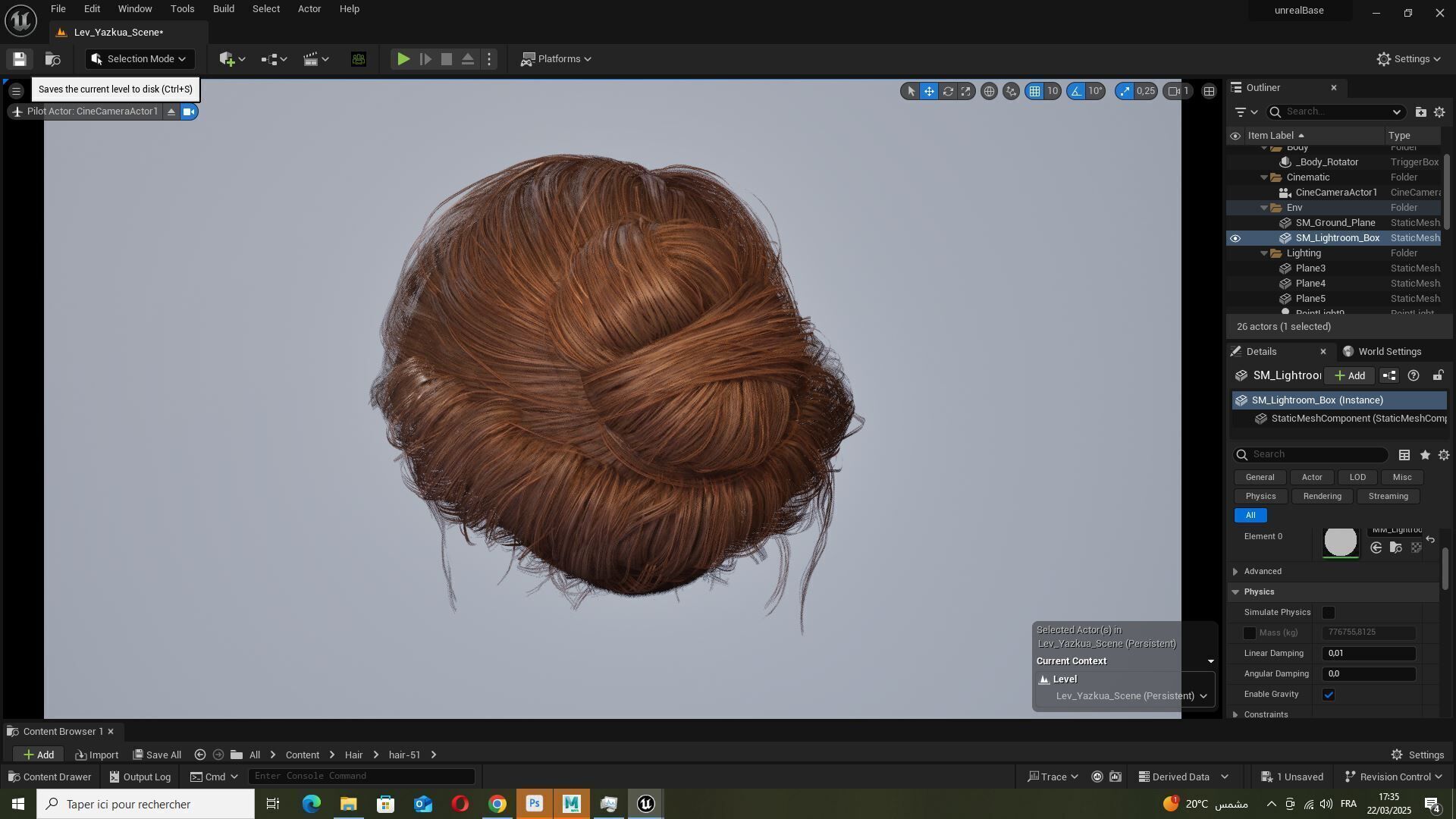Open the Content Browser icon next to the save button
This screenshot has width=1456, height=819.
pos(52,59)
